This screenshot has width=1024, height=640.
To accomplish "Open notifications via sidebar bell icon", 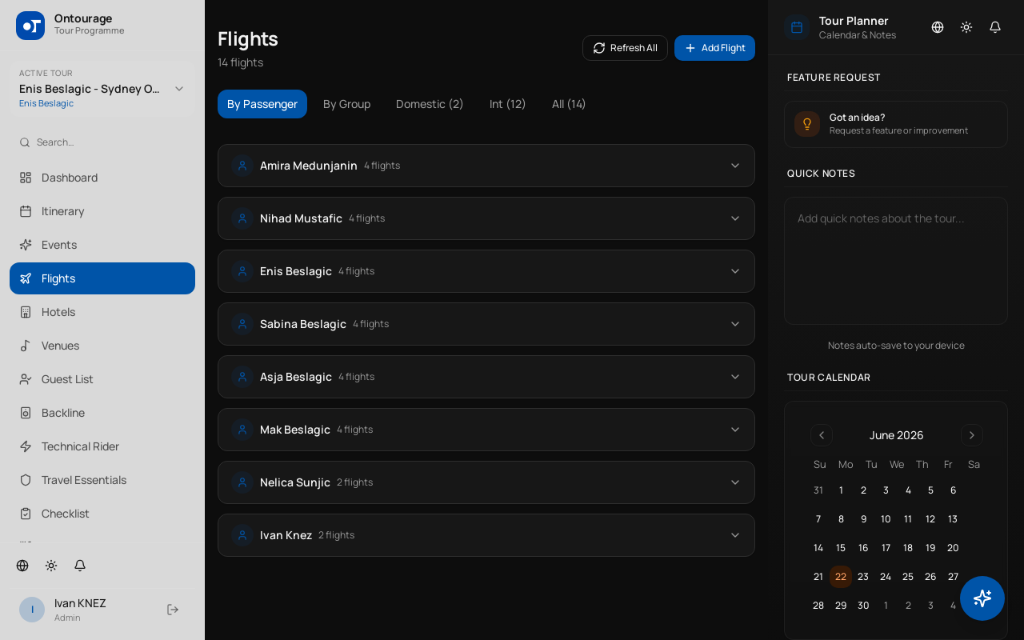I will pyautogui.click(x=80, y=566).
